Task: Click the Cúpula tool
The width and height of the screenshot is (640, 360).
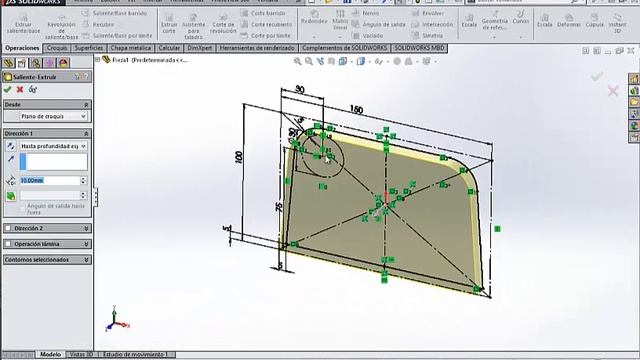Action: pyautogui.click(x=594, y=20)
